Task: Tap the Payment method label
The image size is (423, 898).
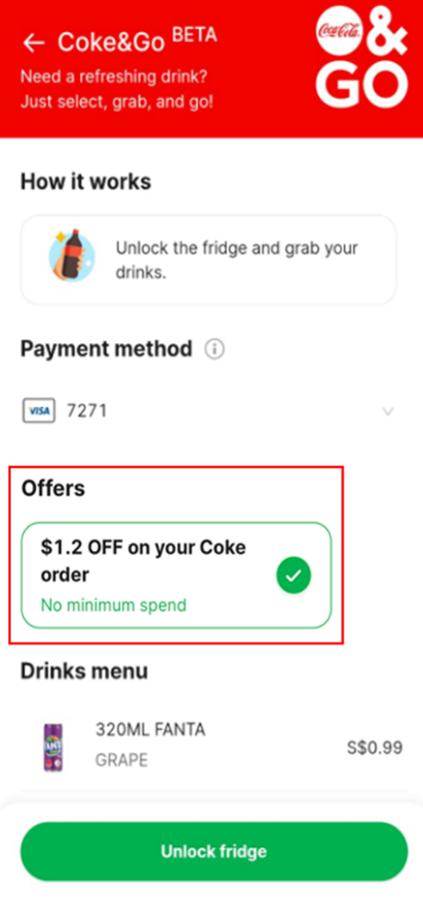Action: point(106,349)
